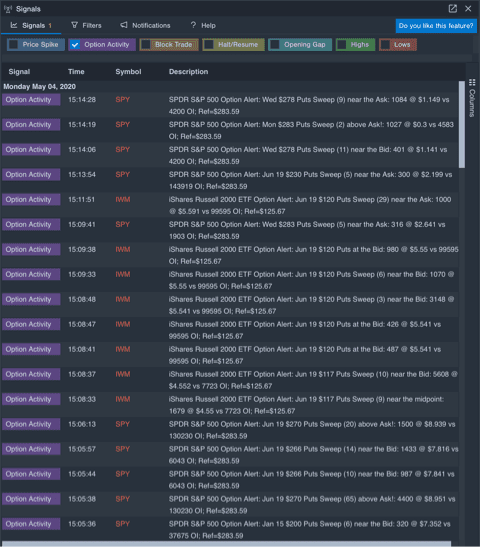480x547 pixels.
Task: Sort by the Time column header
Action: click(x=76, y=72)
